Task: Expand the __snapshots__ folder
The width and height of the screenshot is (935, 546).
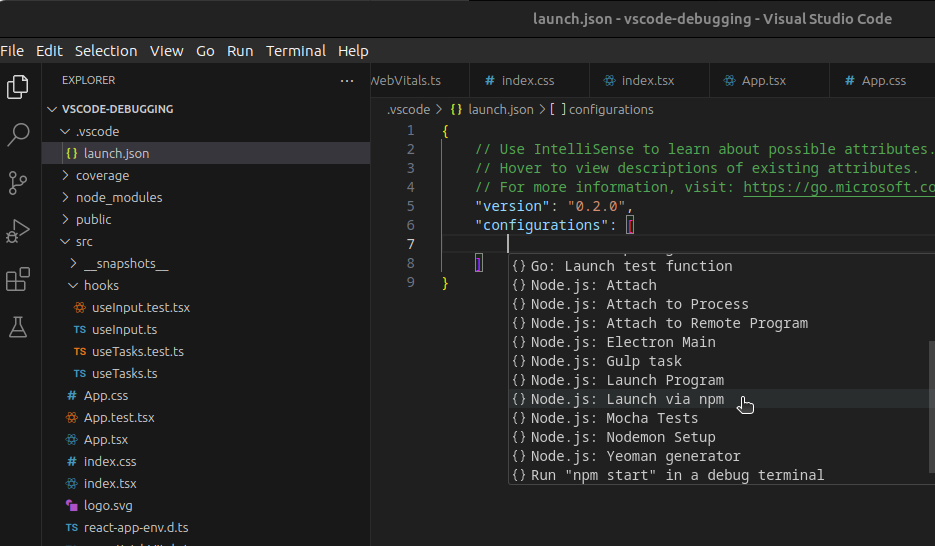Action: 125,263
